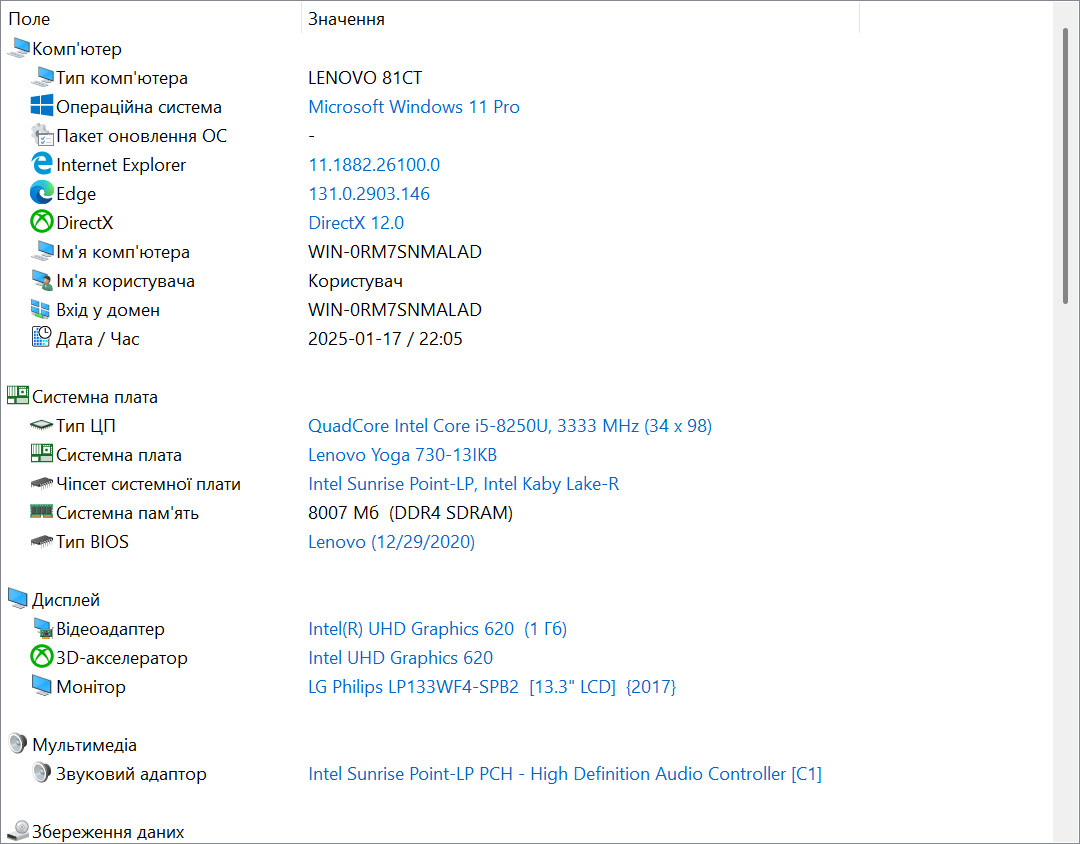
Task: Click the Пакет оновлення ОС icon
Action: click(42, 135)
